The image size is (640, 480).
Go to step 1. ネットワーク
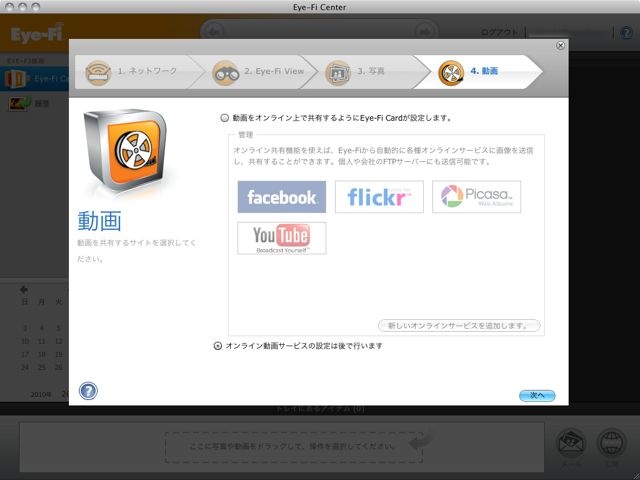point(140,72)
